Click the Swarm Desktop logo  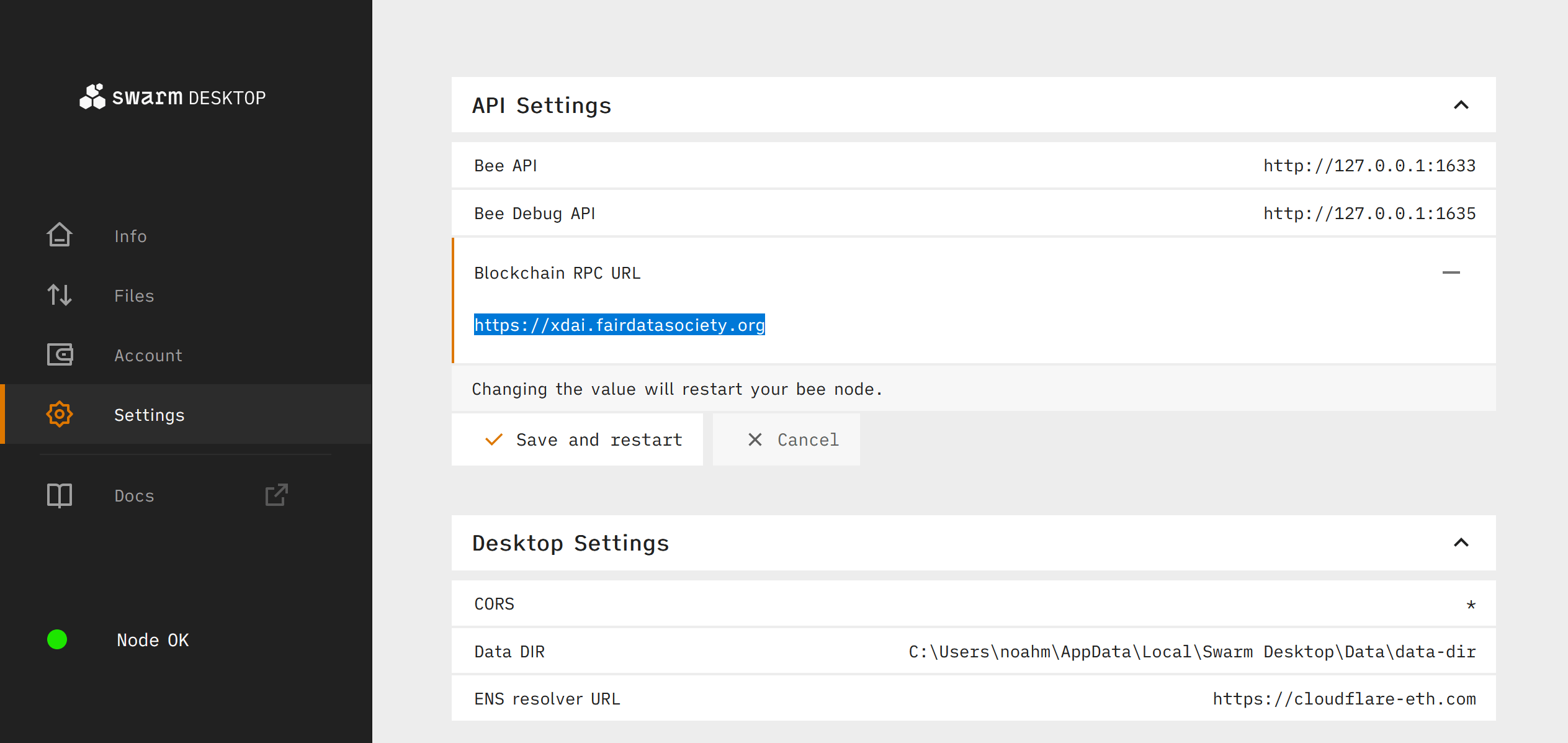(x=172, y=97)
